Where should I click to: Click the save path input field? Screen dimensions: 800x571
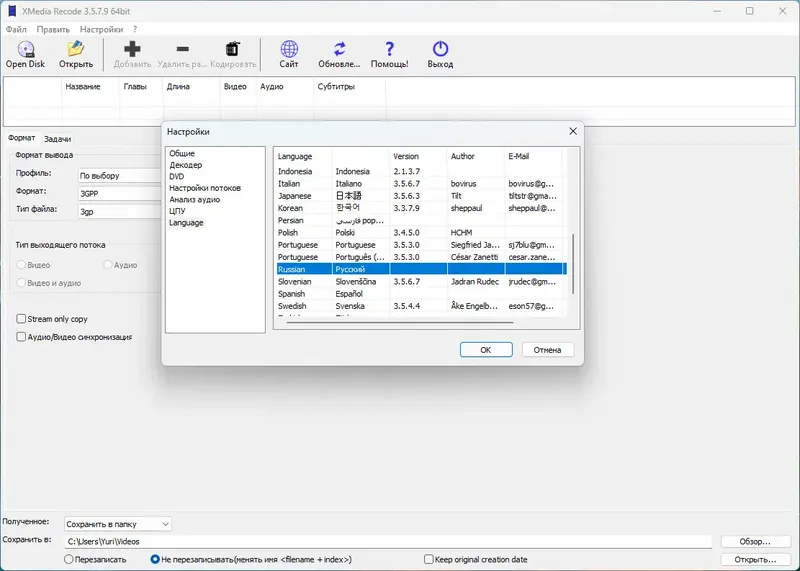pos(388,541)
